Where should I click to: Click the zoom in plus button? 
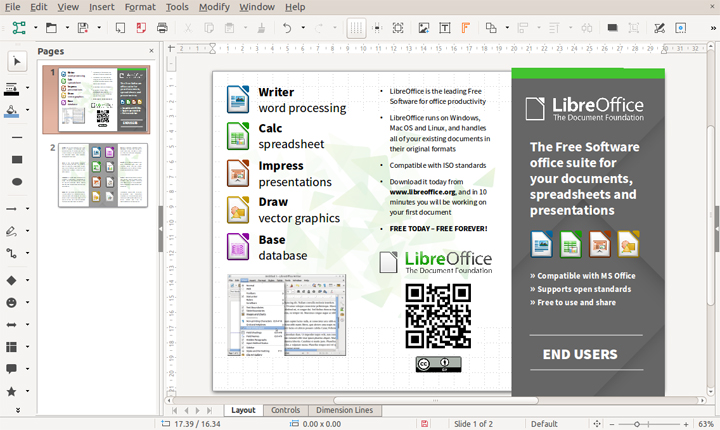click(686, 424)
